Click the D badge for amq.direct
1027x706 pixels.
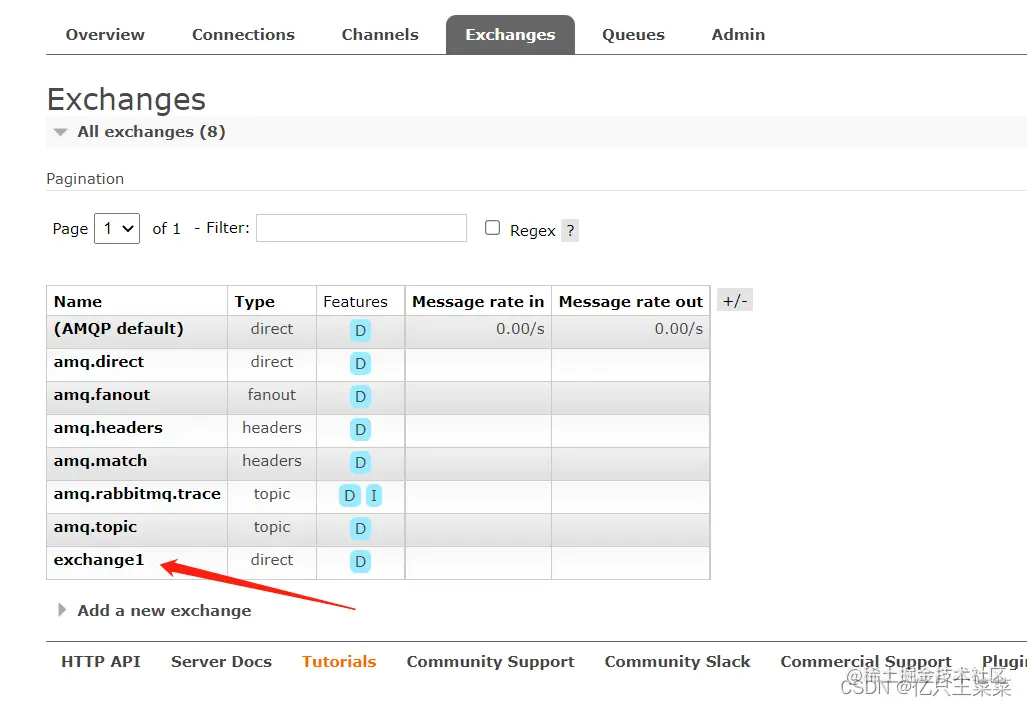click(360, 363)
